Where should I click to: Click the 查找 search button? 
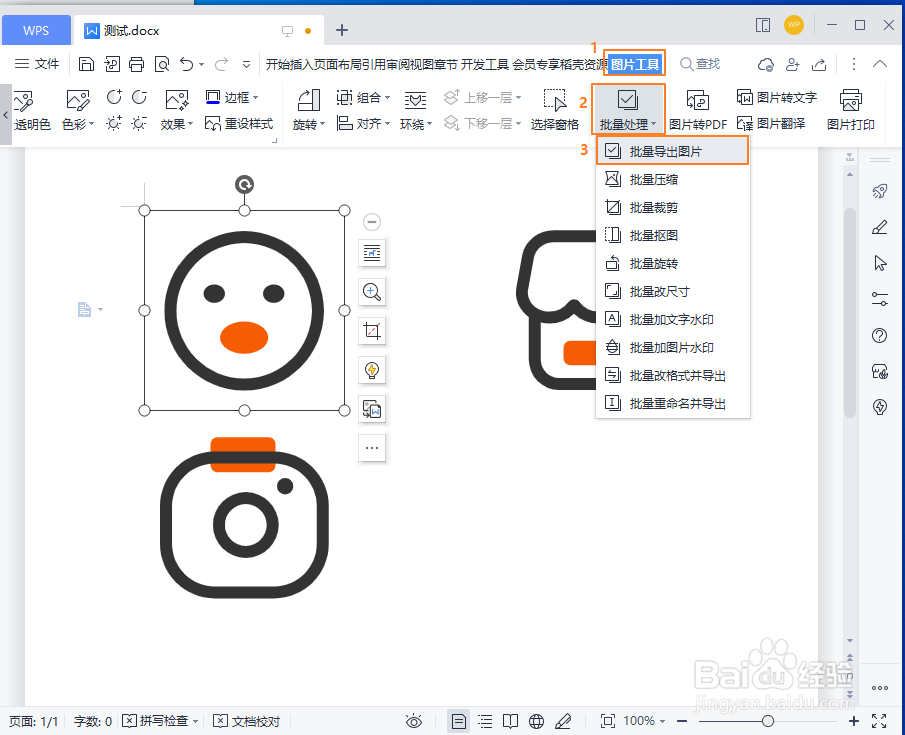(700, 64)
